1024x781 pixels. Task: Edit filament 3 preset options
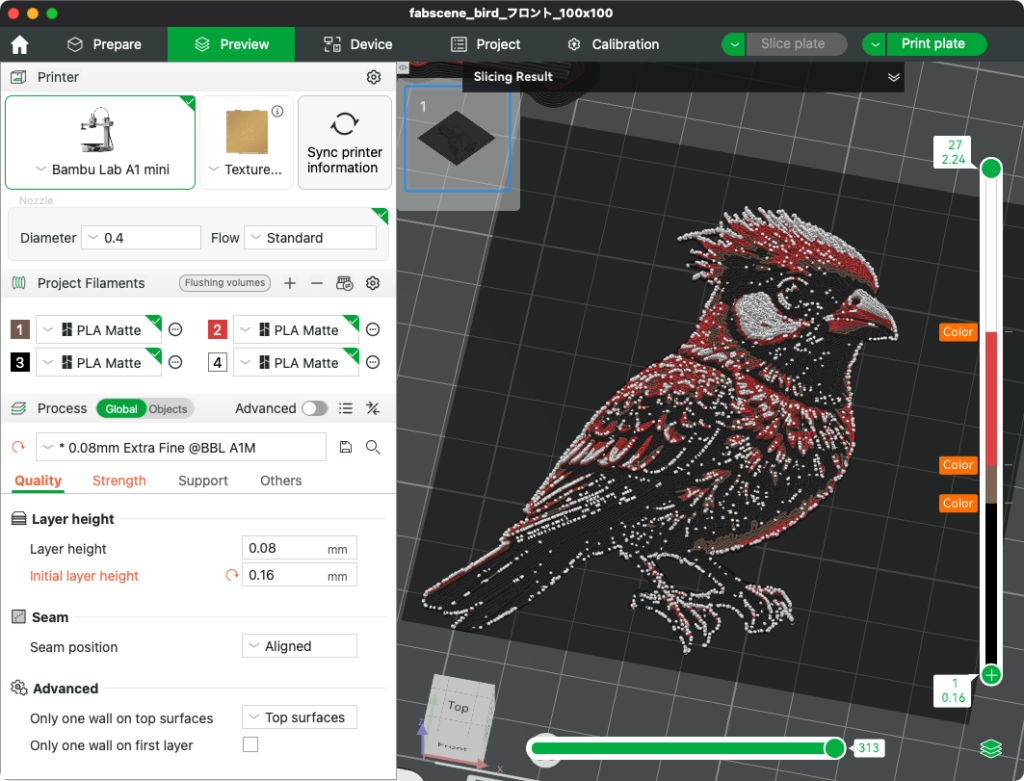(176, 362)
